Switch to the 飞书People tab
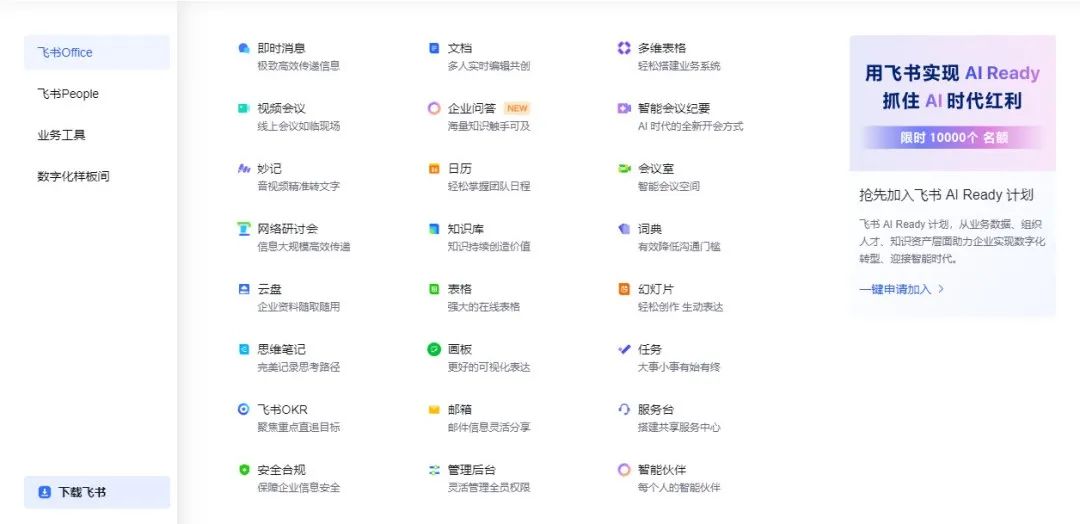 (x=68, y=94)
